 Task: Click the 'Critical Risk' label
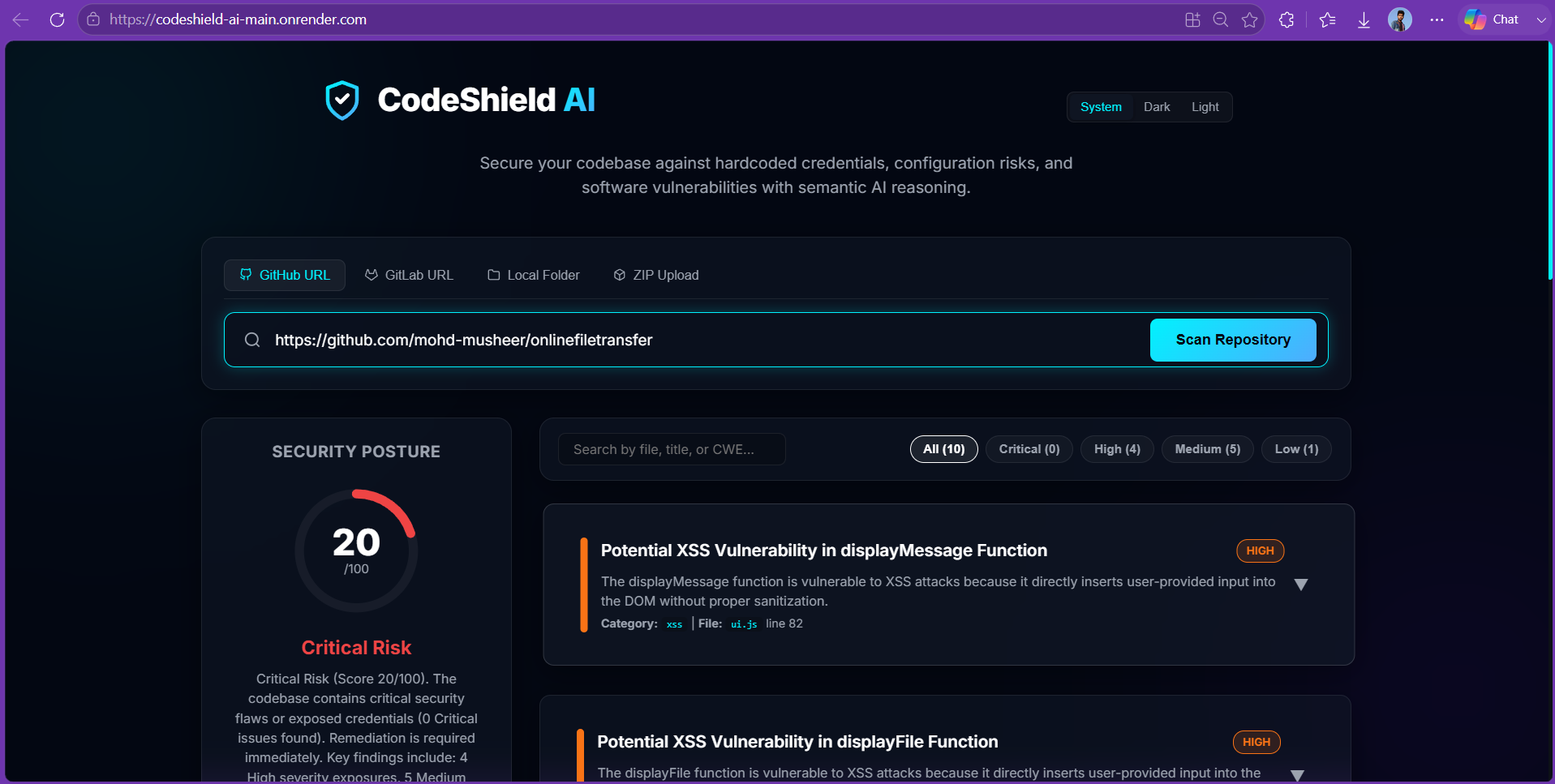[x=356, y=648]
